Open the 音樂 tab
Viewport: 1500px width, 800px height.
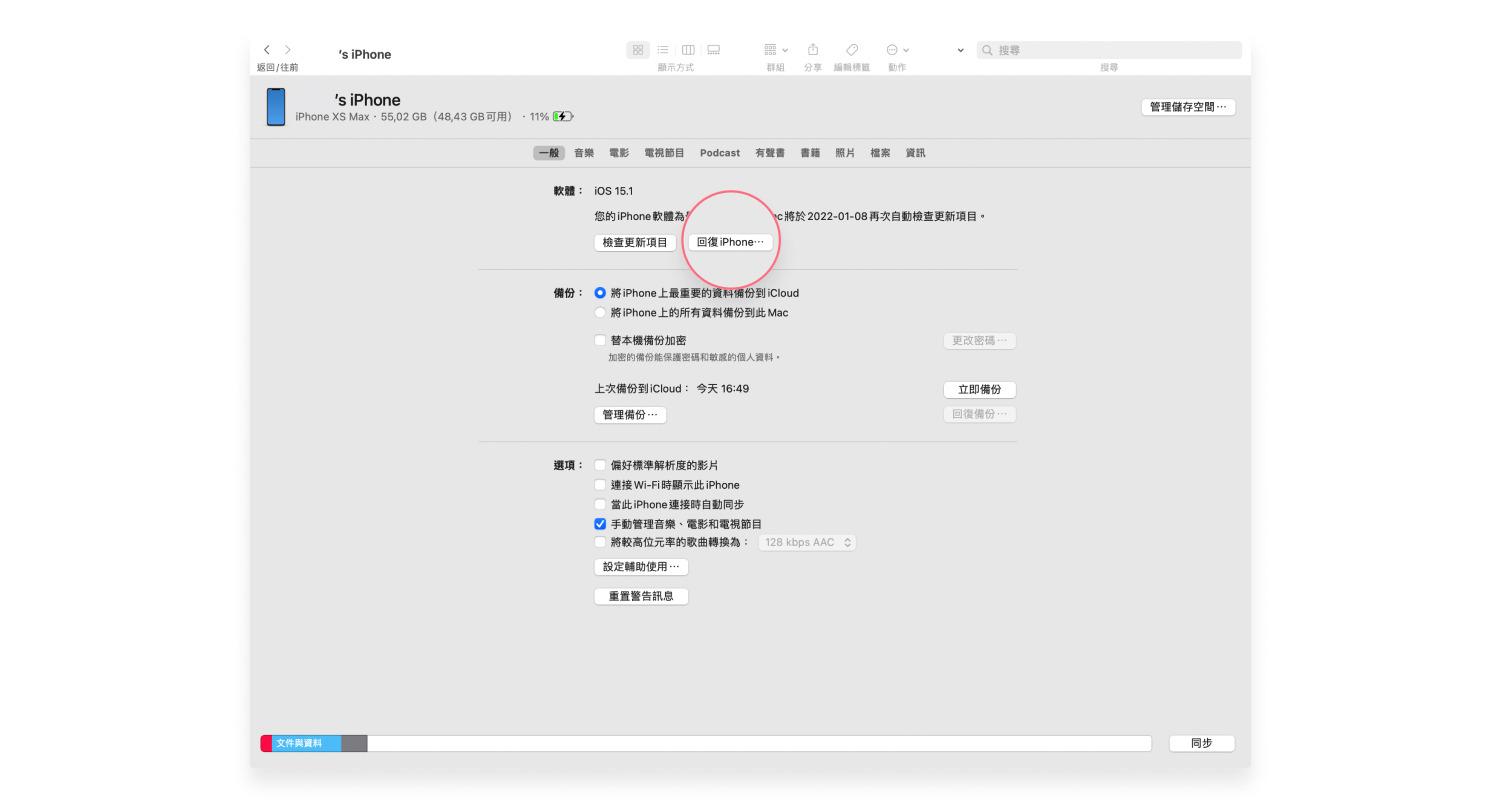[x=584, y=153]
